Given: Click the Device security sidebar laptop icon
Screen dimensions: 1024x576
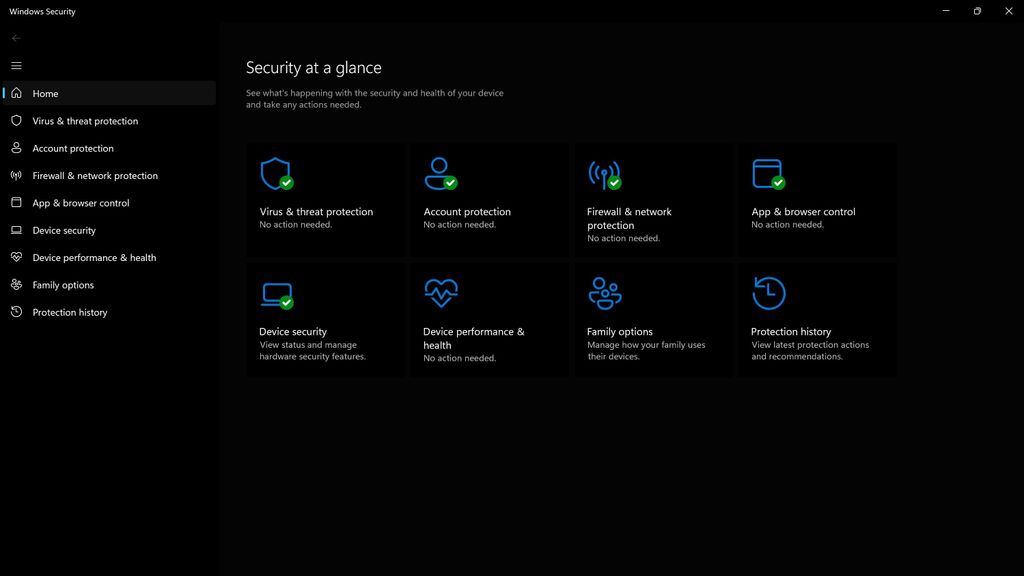Looking at the screenshot, I should point(16,230).
